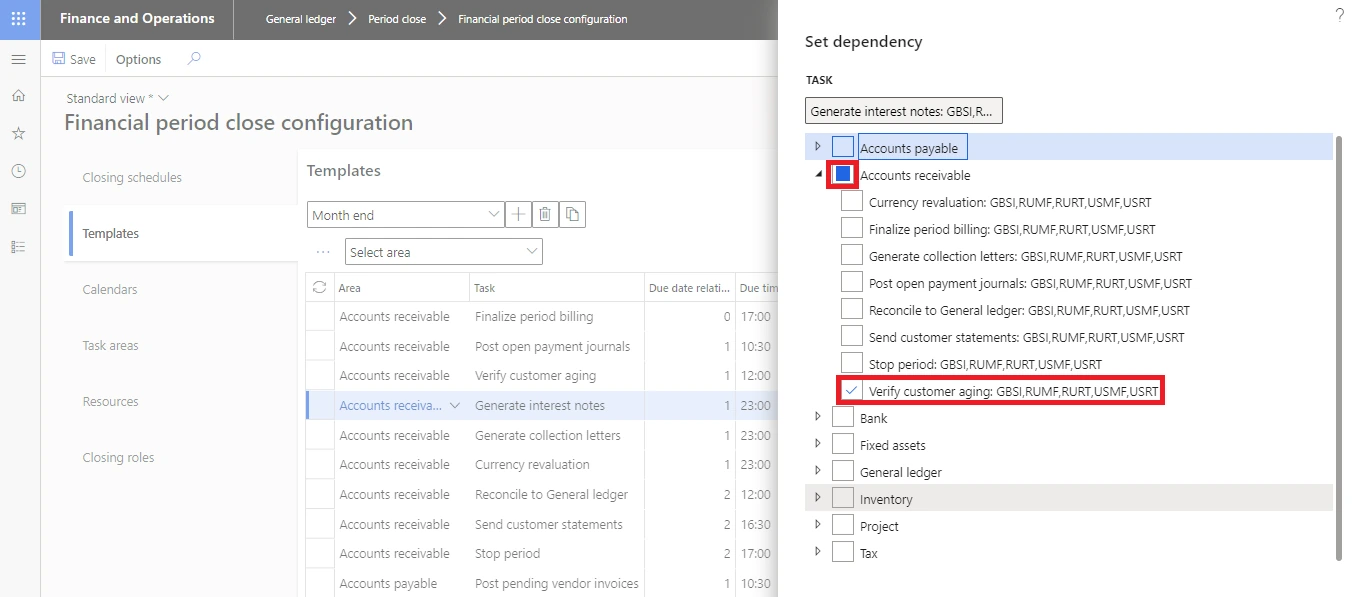1363x597 pixels.
Task: Click the search magnifier icon in action bar
Action: coord(194,59)
